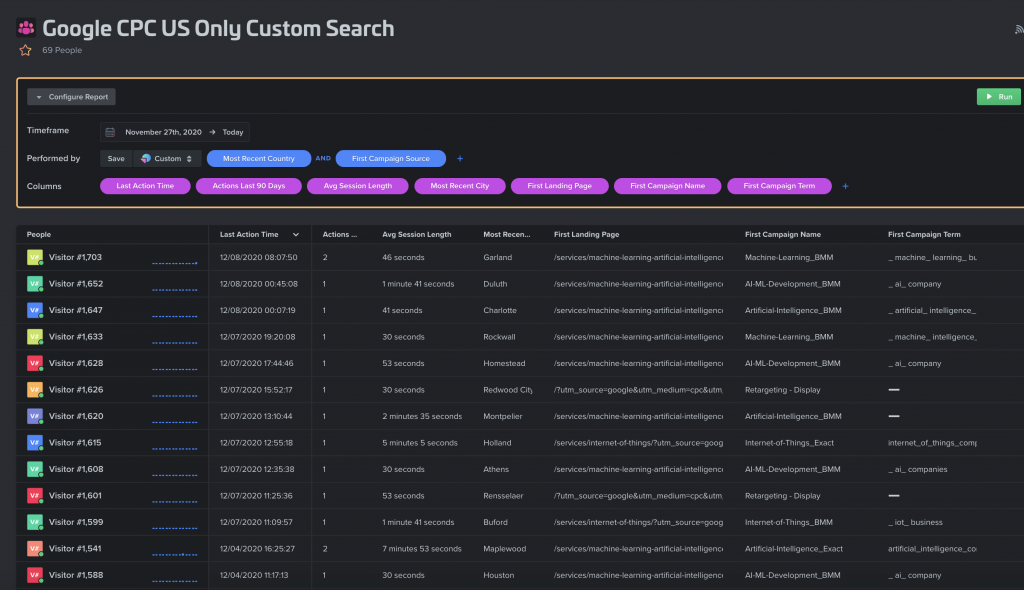
Task: Click the avatar icon for Visitor #1,599
Action: pyautogui.click(x=35, y=522)
